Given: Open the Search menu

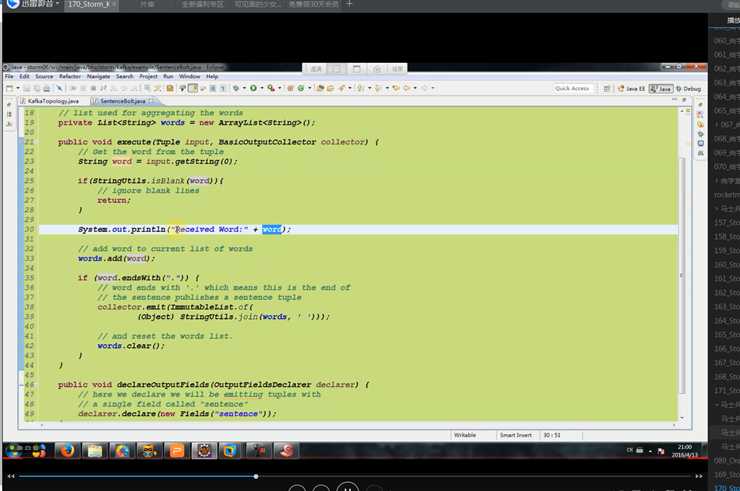Looking at the screenshot, I should pos(125,76).
